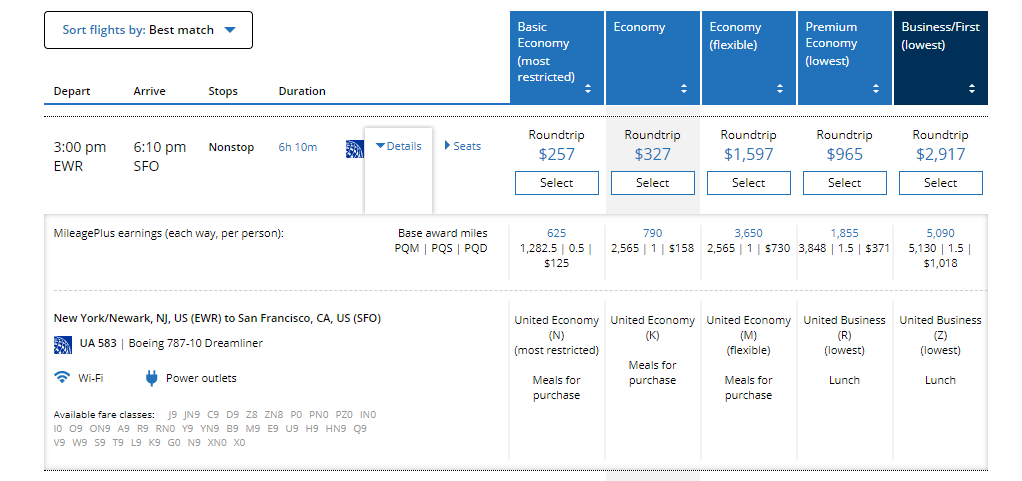1022x481 pixels.
Task: Click the 6:10 pm arrival time
Action: coord(160,147)
